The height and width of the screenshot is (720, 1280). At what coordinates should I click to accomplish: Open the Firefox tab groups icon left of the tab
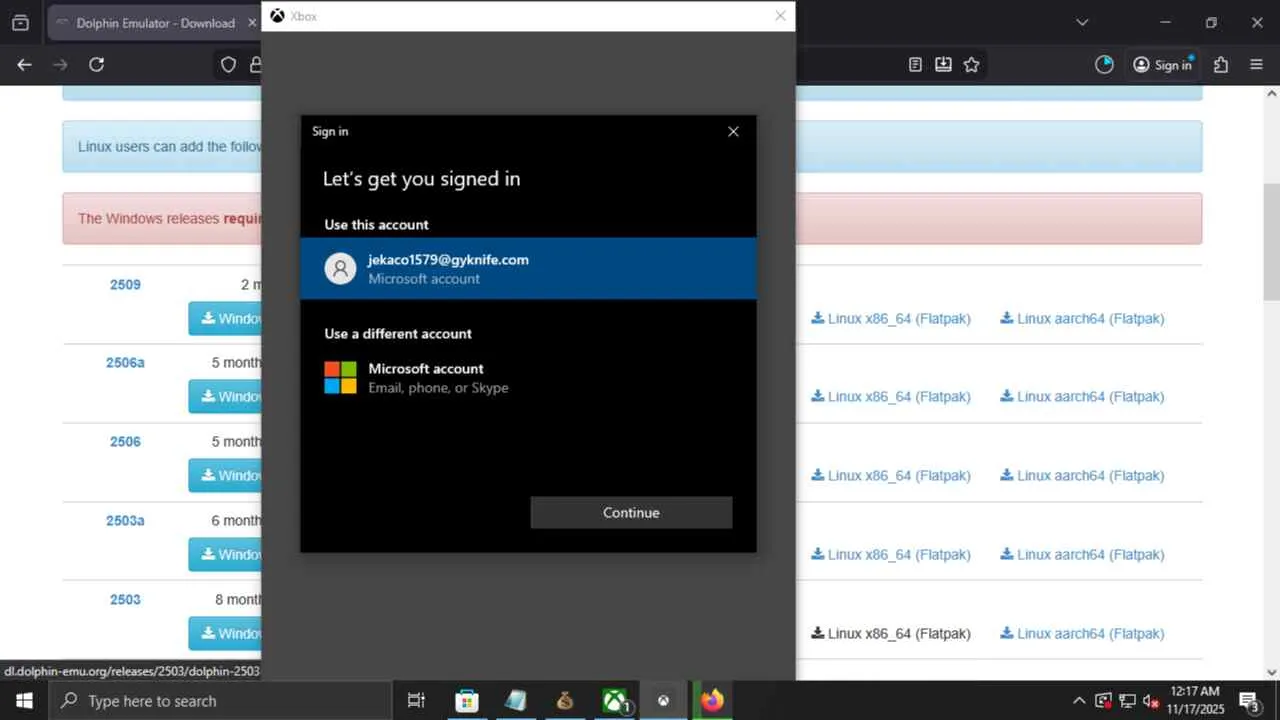click(20, 22)
